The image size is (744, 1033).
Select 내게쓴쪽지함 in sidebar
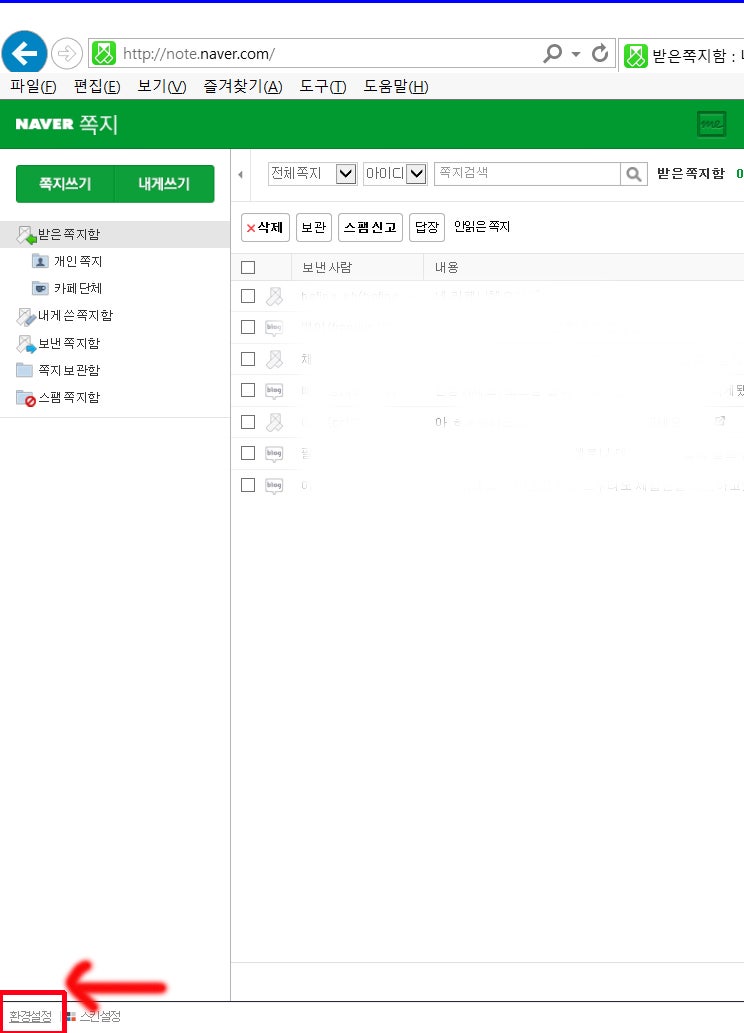pos(75,316)
